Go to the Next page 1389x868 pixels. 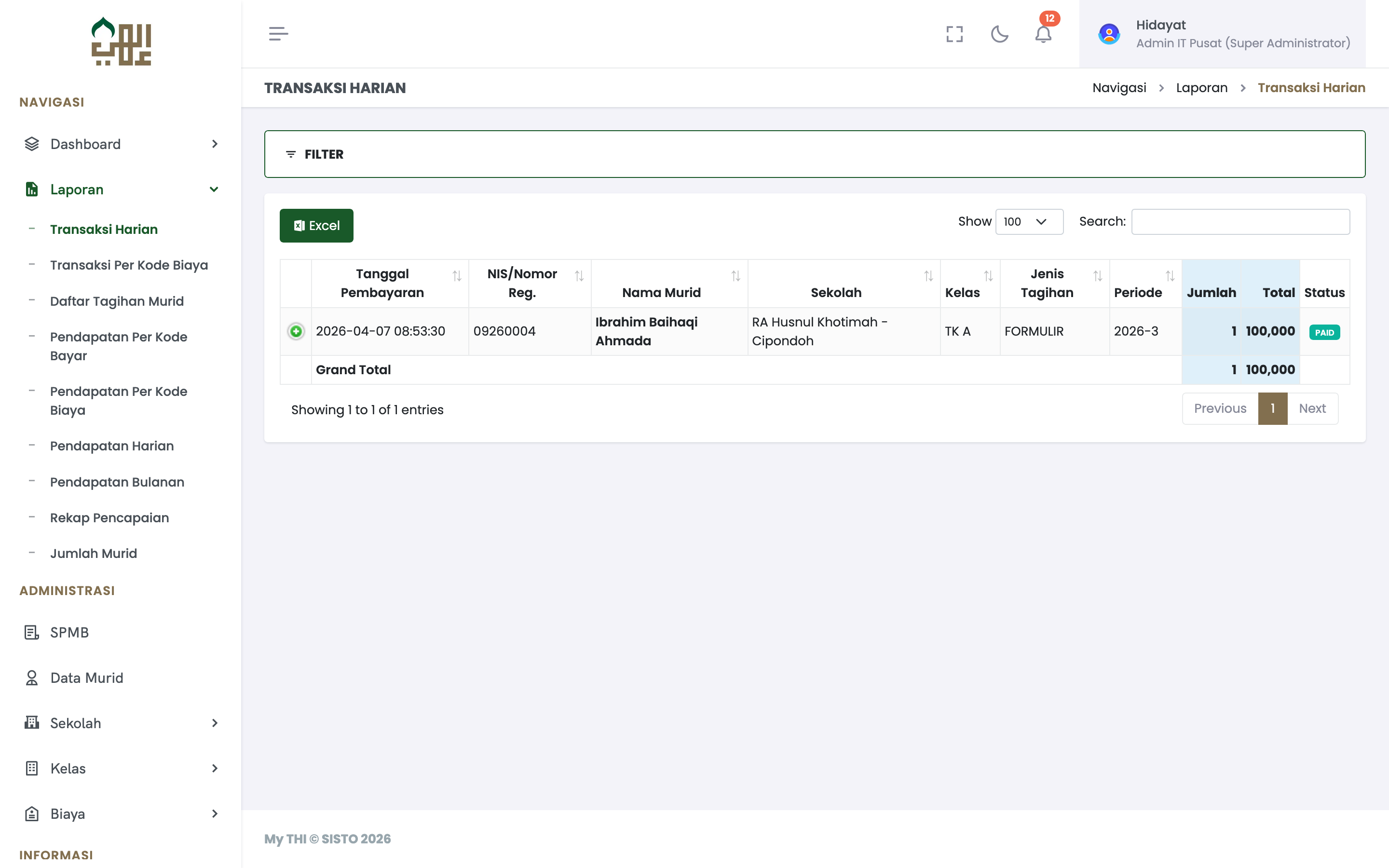1313,408
